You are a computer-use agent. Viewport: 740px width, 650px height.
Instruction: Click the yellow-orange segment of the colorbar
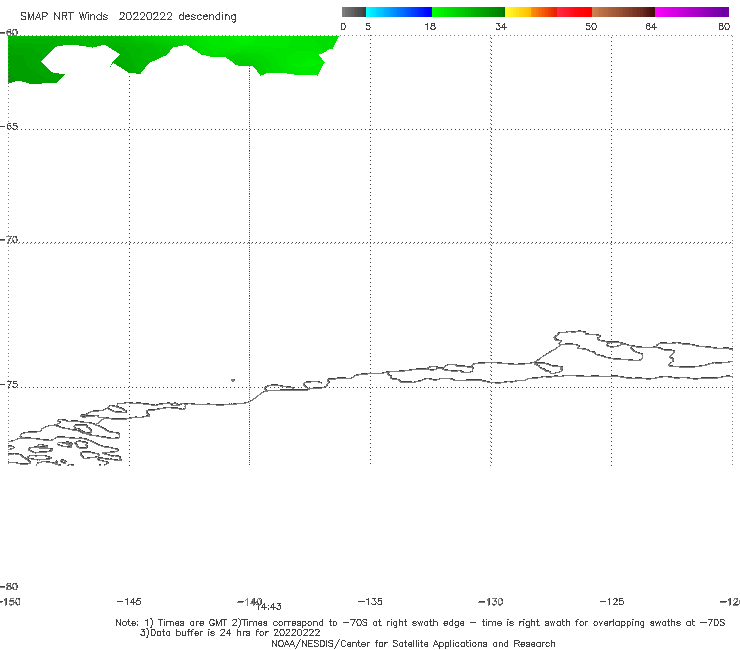pyautogui.click(x=531, y=12)
